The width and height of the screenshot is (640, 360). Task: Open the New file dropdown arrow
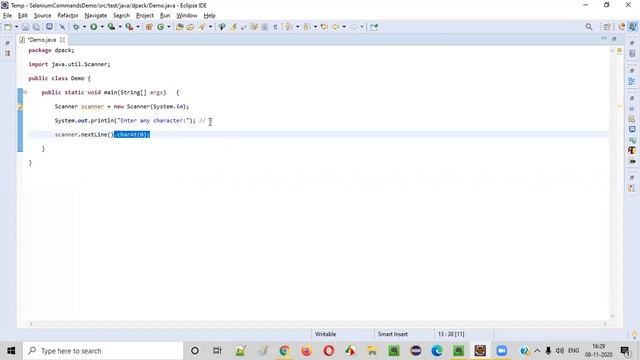[x=16, y=27]
